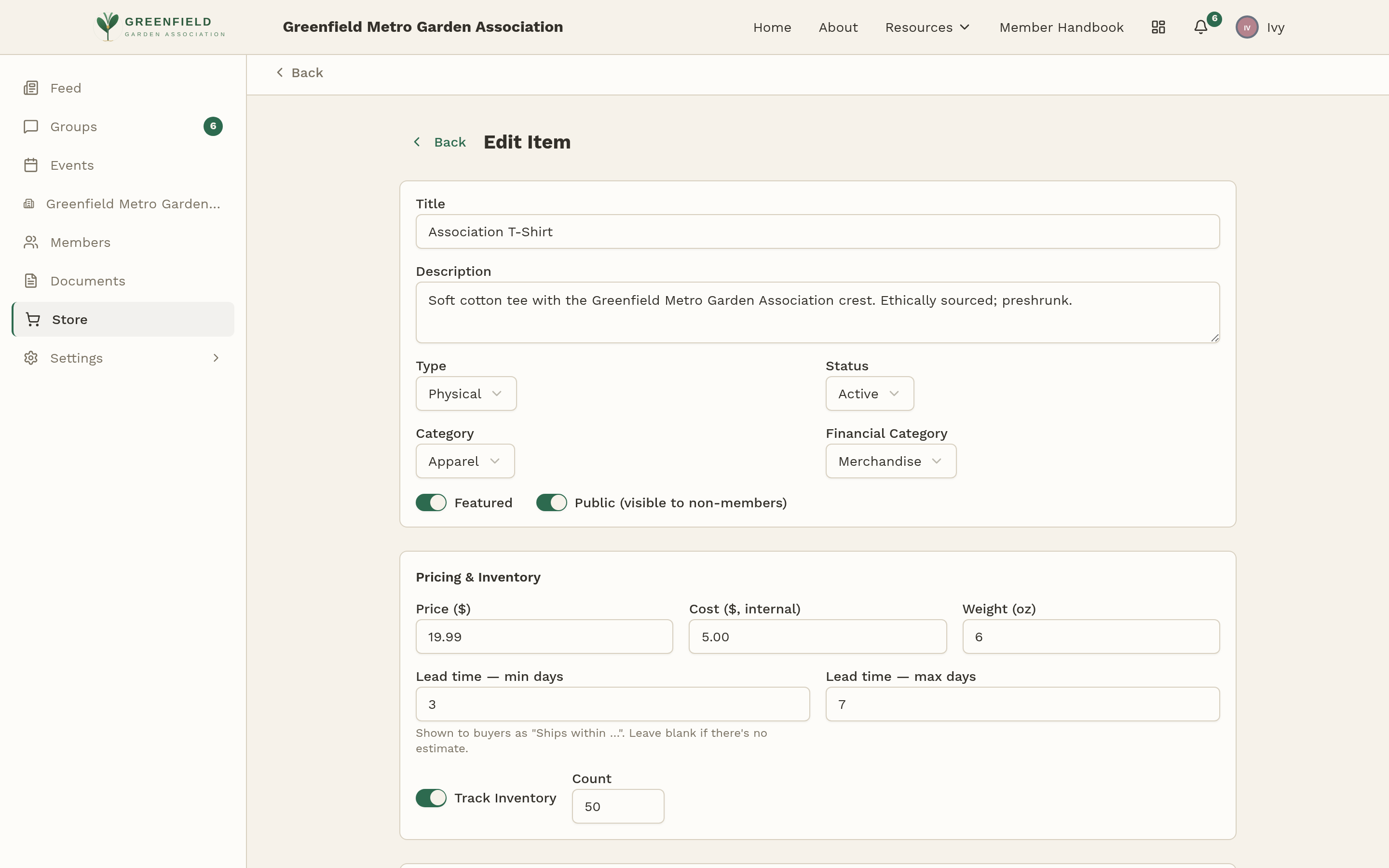This screenshot has height=868, width=1389.
Task: Open the About page
Action: coord(838,27)
